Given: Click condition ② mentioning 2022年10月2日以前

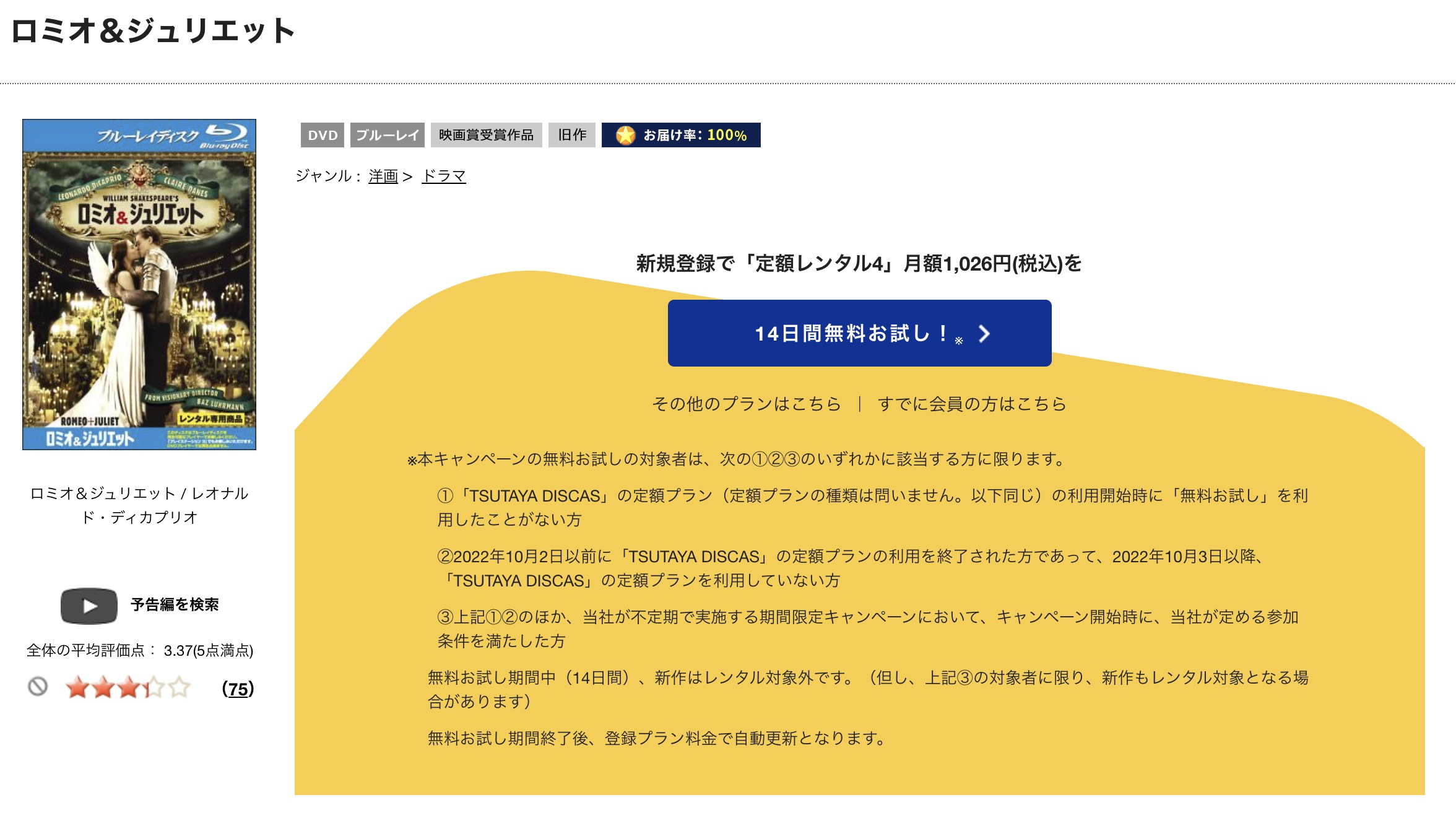Looking at the screenshot, I should [851, 568].
